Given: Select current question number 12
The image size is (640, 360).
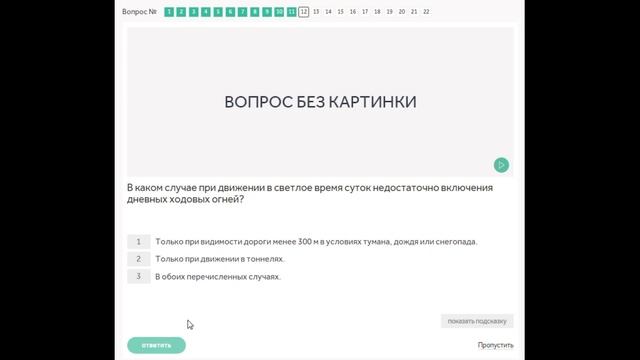Looking at the screenshot, I should click(304, 12).
